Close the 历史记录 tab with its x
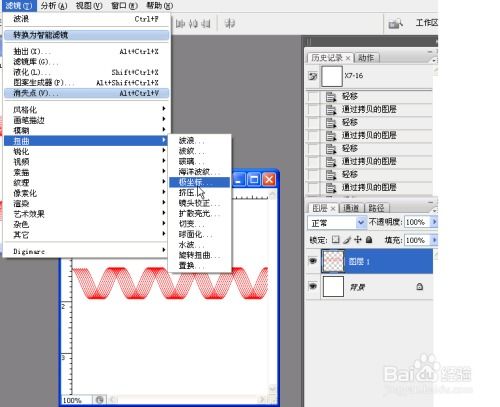The image size is (500, 407). pos(348,58)
